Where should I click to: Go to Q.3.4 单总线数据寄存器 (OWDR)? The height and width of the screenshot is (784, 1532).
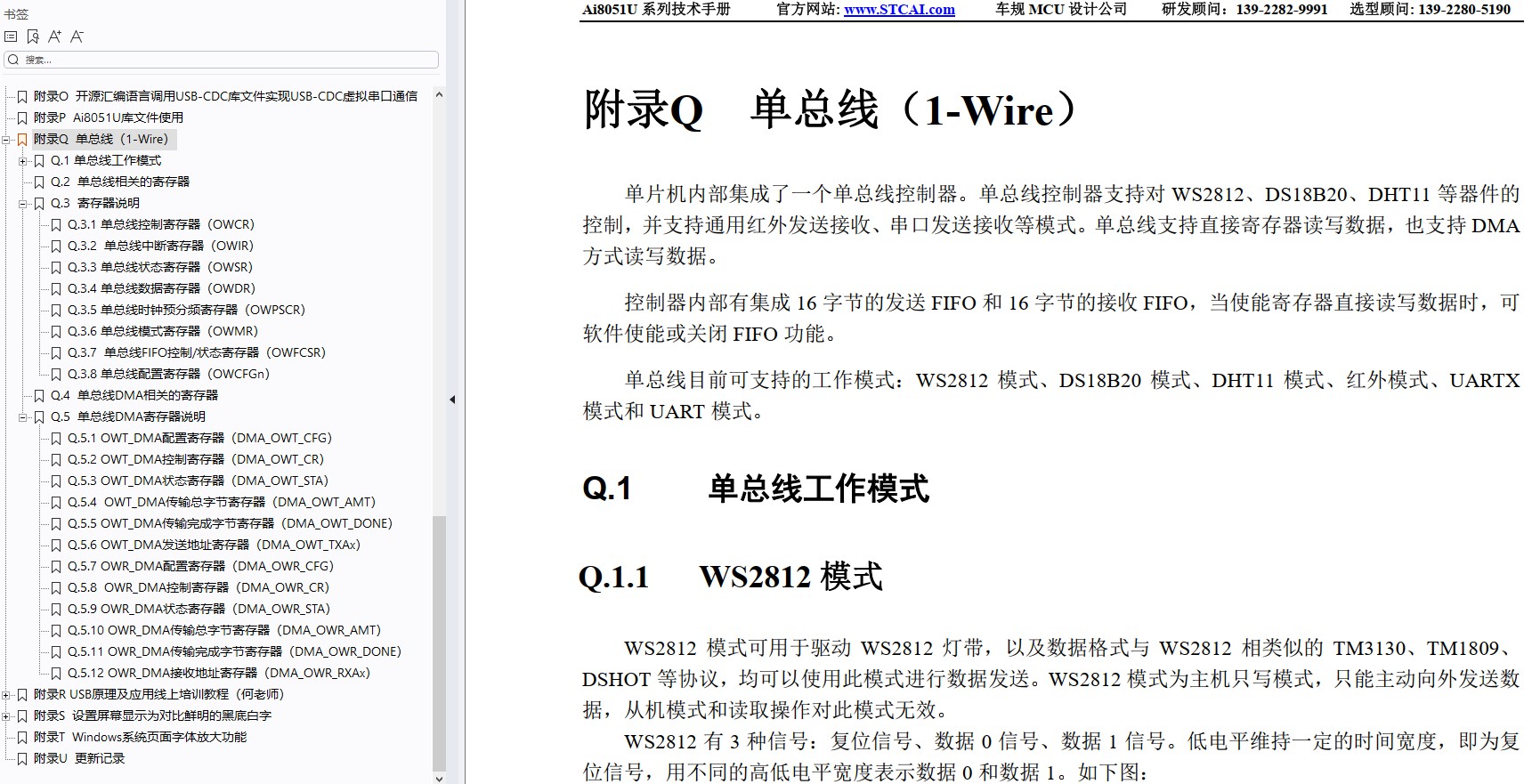click(161, 288)
